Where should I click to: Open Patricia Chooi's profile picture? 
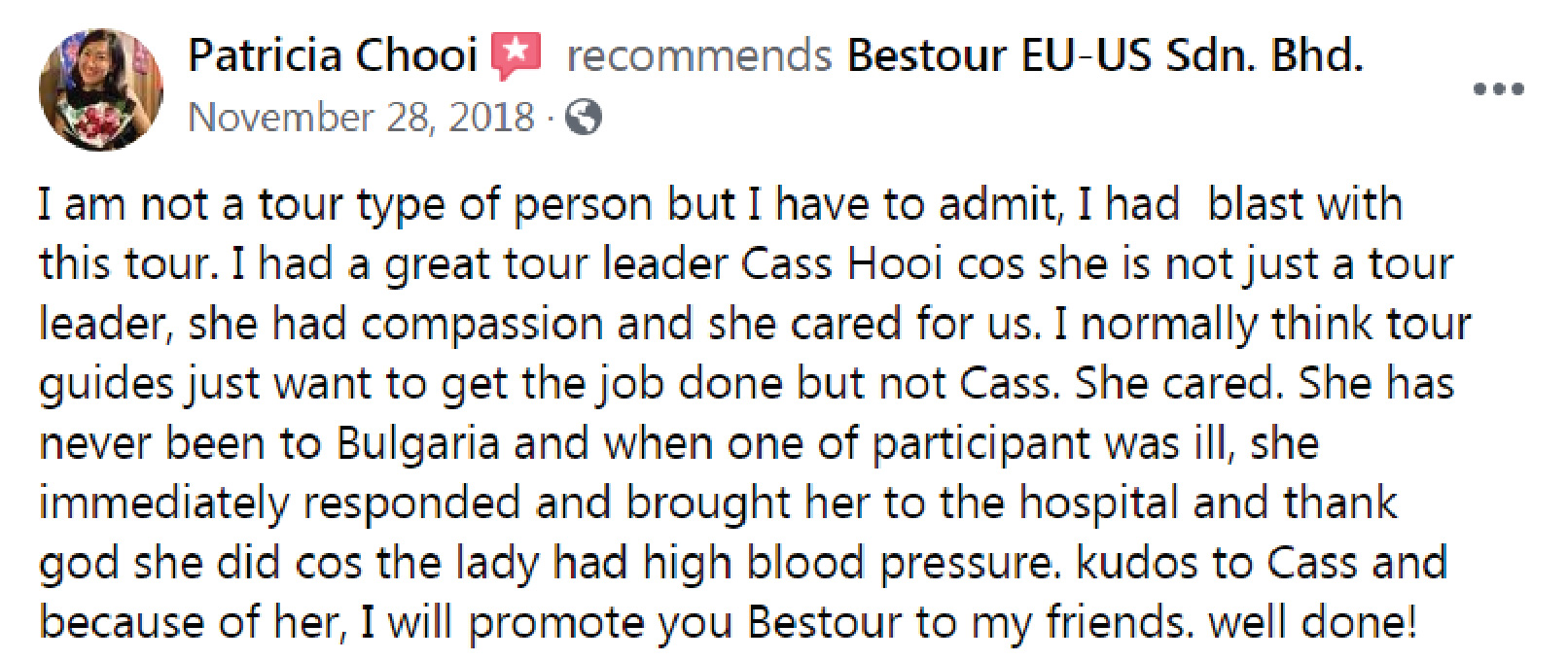click(x=101, y=89)
